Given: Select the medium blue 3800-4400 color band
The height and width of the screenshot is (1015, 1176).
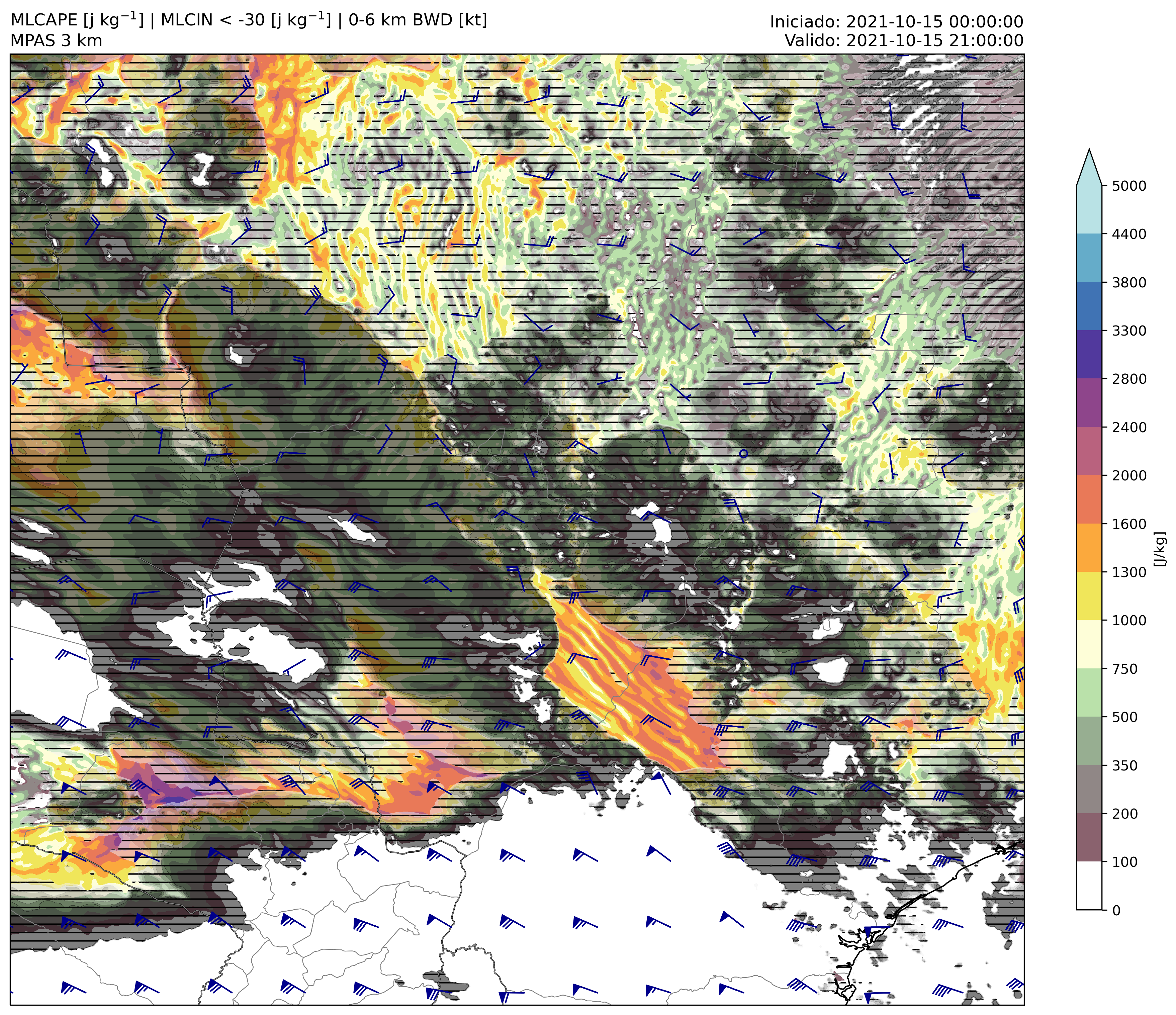Looking at the screenshot, I should 1089,258.
